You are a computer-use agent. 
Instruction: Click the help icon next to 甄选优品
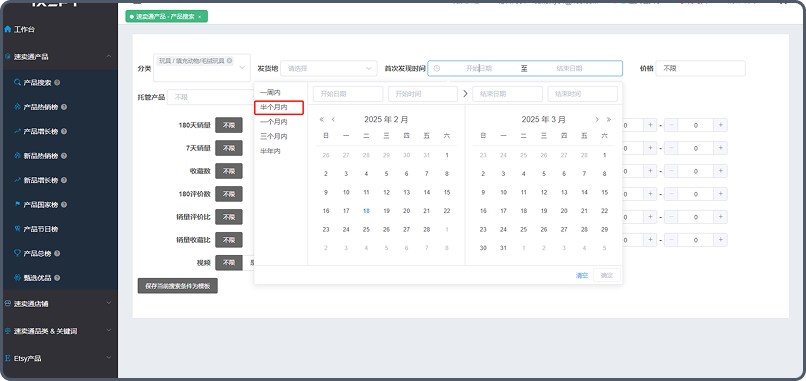tap(57, 278)
